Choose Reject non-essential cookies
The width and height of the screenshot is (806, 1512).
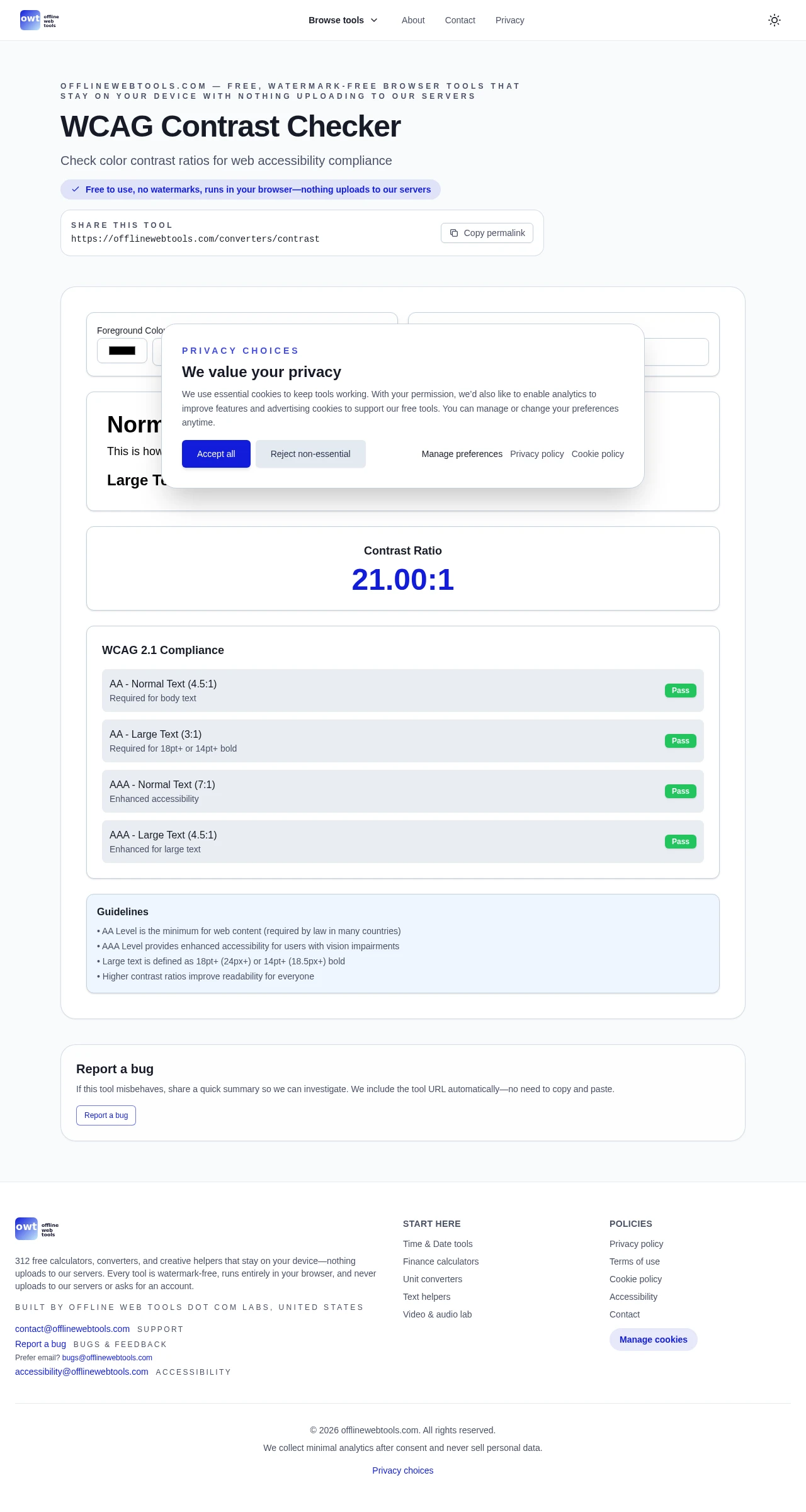tap(310, 454)
